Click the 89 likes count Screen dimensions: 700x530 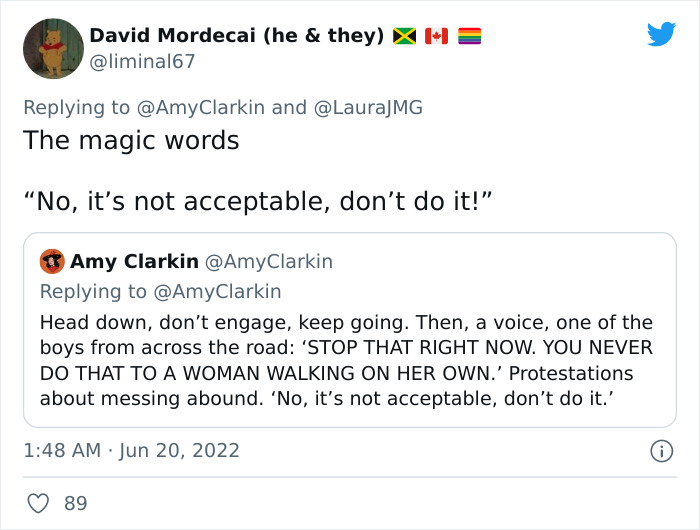pos(76,503)
